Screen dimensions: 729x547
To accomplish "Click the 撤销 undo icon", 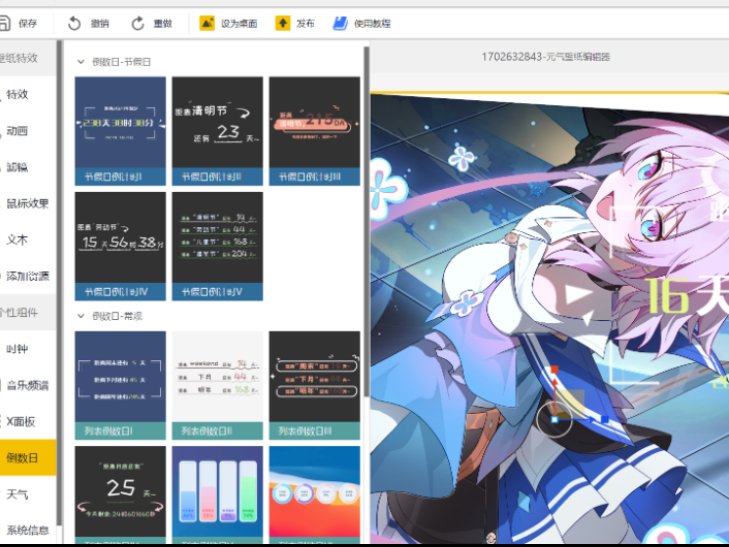I will pyautogui.click(x=74, y=23).
